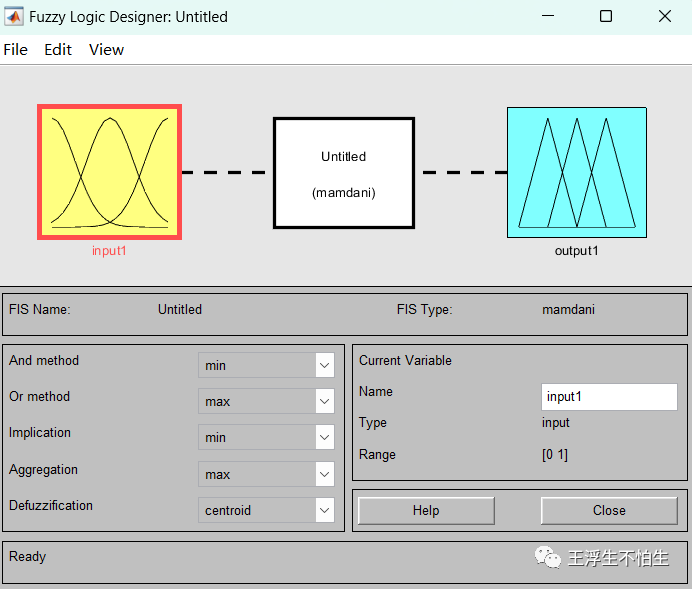Image resolution: width=692 pixels, height=589 pixels.
Task: Click the input1 label under yellow block
Action: [x=109, y=251]
